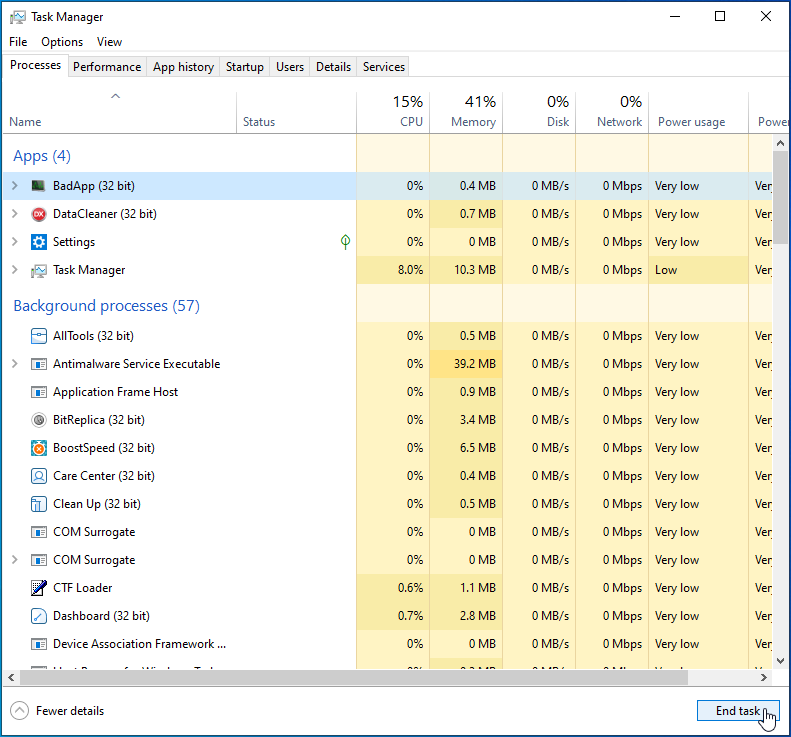Collapse view with Fewer details
Image resolution: width=791 pixels, height=737 pixels.
tap(58, 711)
